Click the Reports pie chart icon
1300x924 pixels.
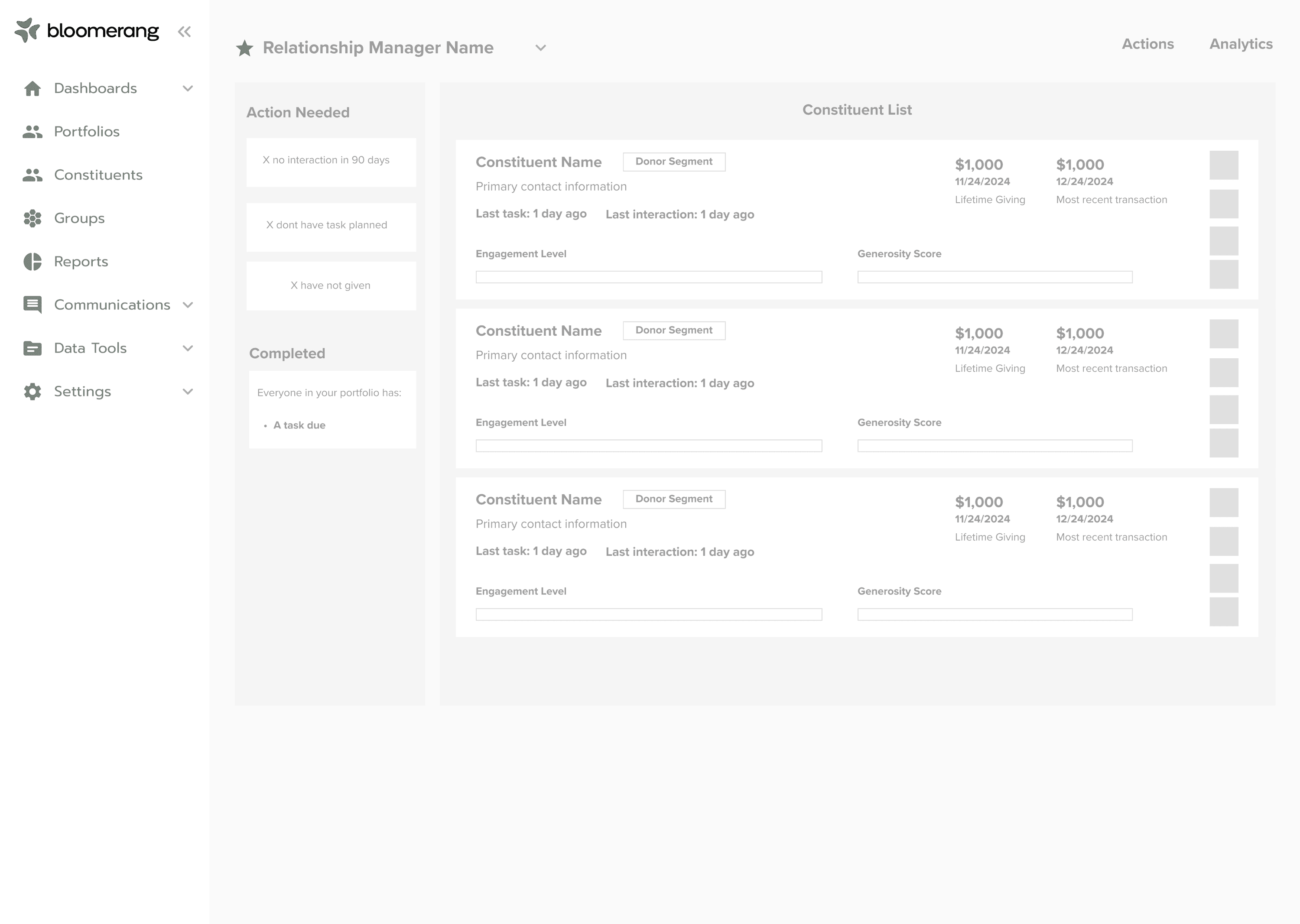coord(32,262)
